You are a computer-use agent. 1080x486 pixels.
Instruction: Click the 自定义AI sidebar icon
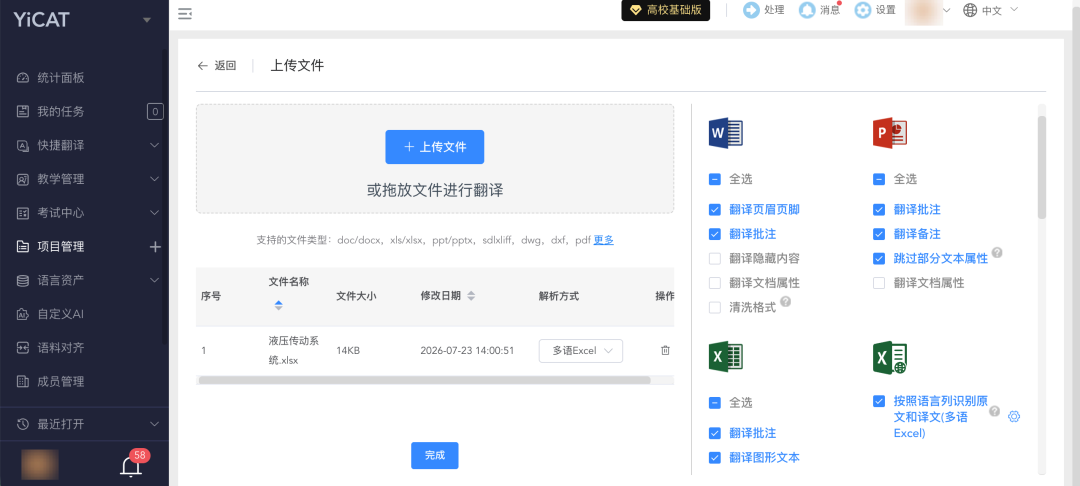click(23, 314)
